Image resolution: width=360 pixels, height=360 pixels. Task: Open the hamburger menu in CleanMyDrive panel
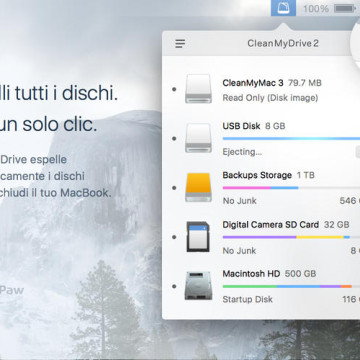tap(180, 43)
